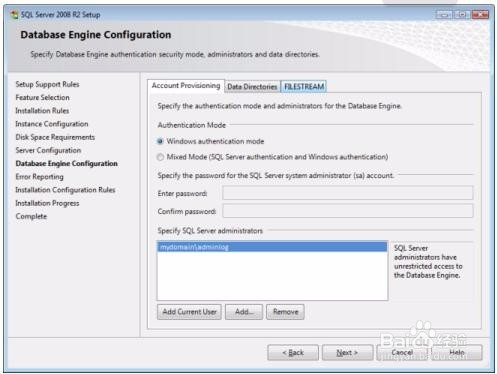Click Database Engine Configuration step in sidebar

[66, 163]
